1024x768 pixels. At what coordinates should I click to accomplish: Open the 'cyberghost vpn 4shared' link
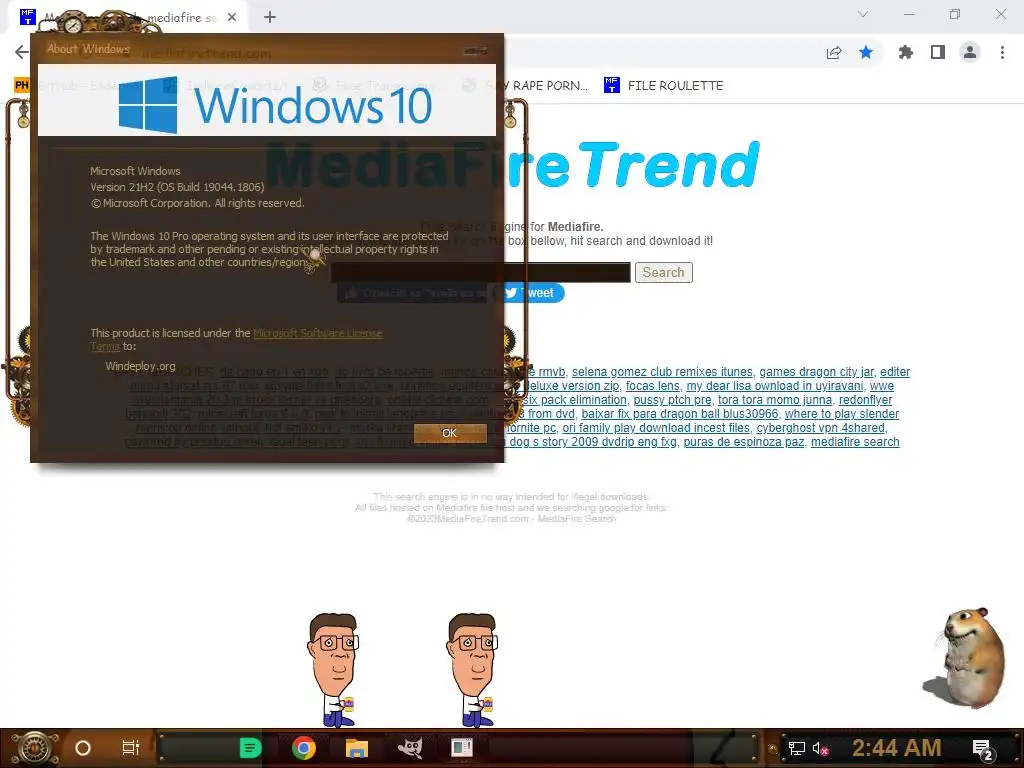(x=820, y=428)
